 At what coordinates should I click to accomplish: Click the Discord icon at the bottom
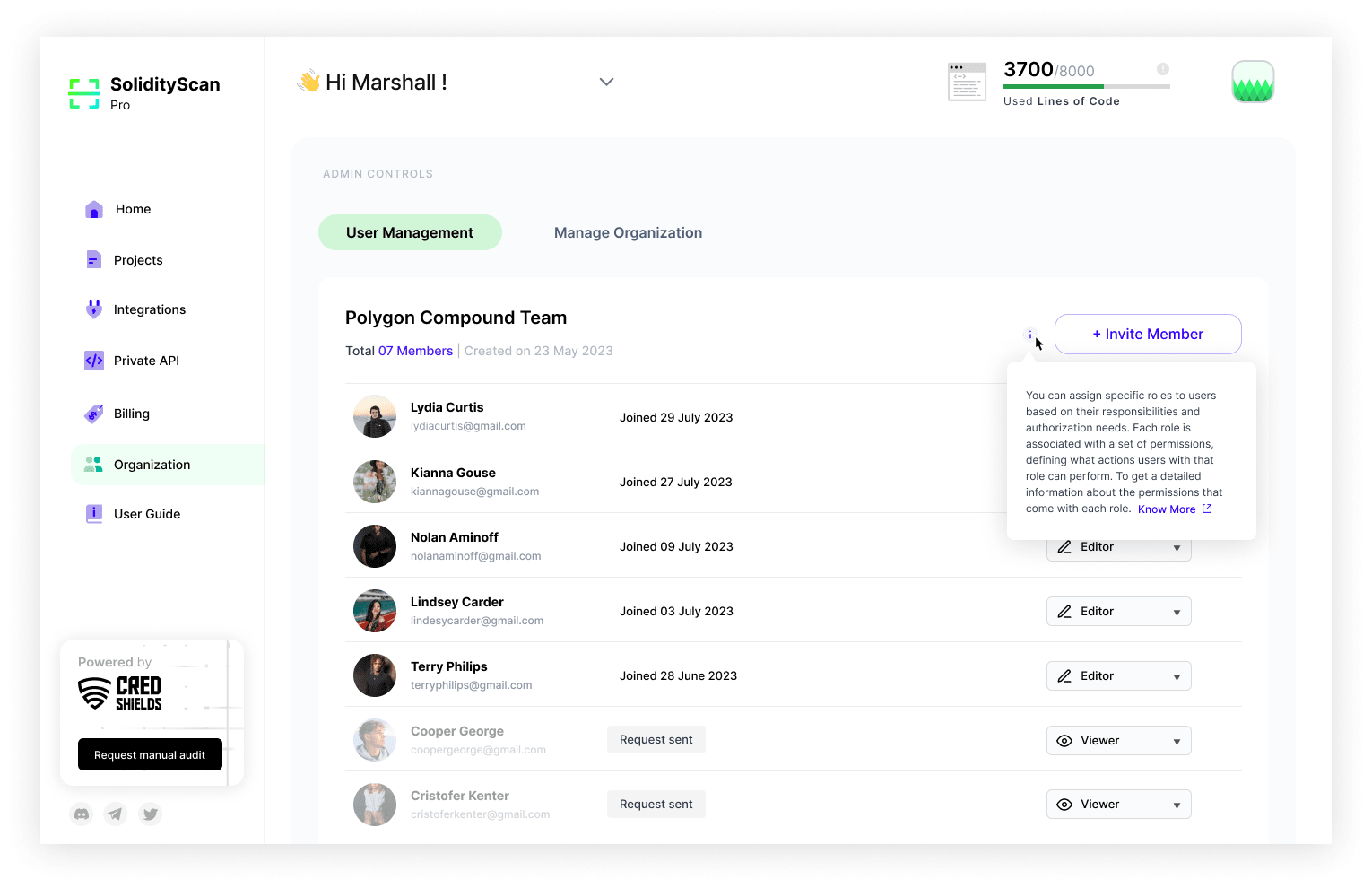(82, 814)
